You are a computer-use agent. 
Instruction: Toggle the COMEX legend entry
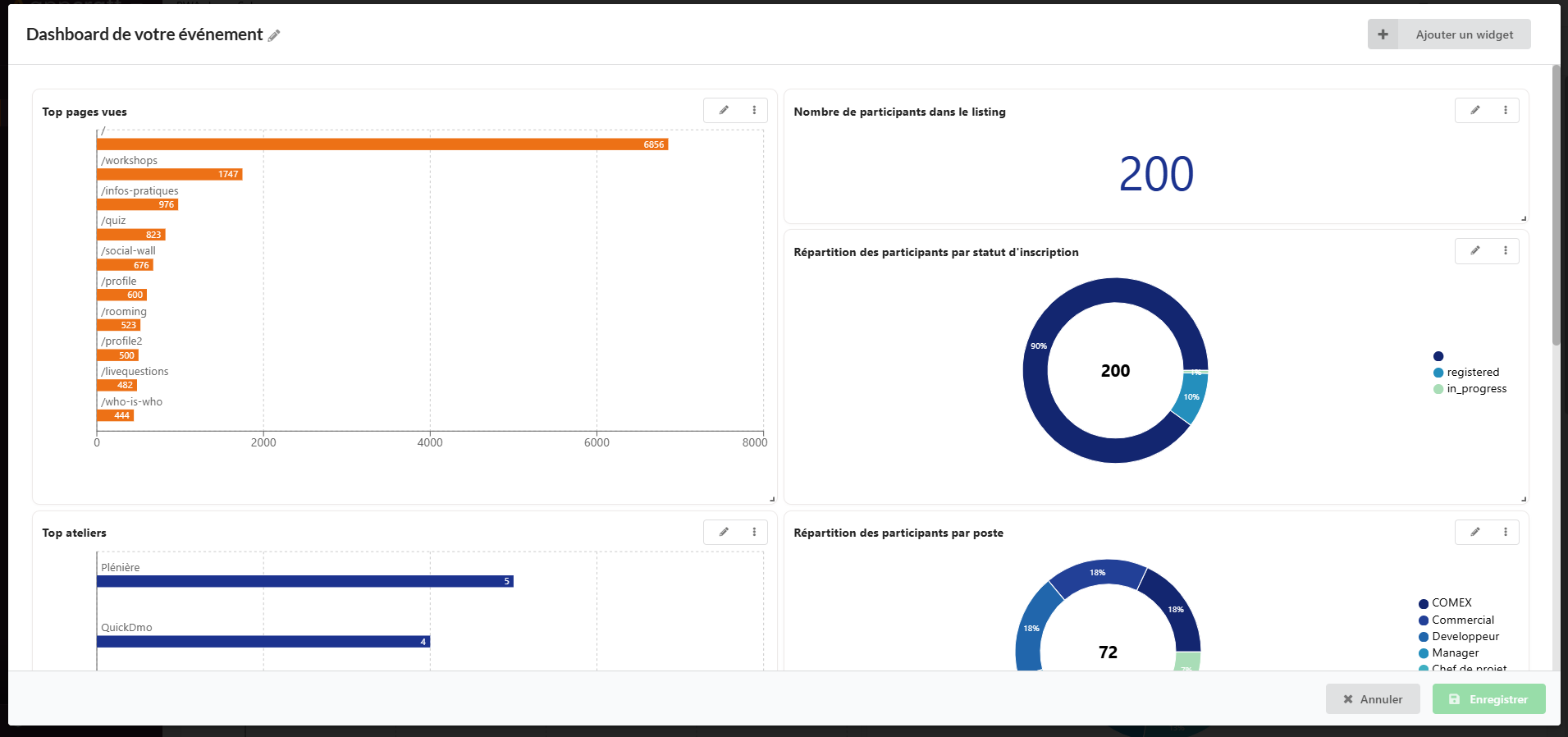pos(1451,603)
